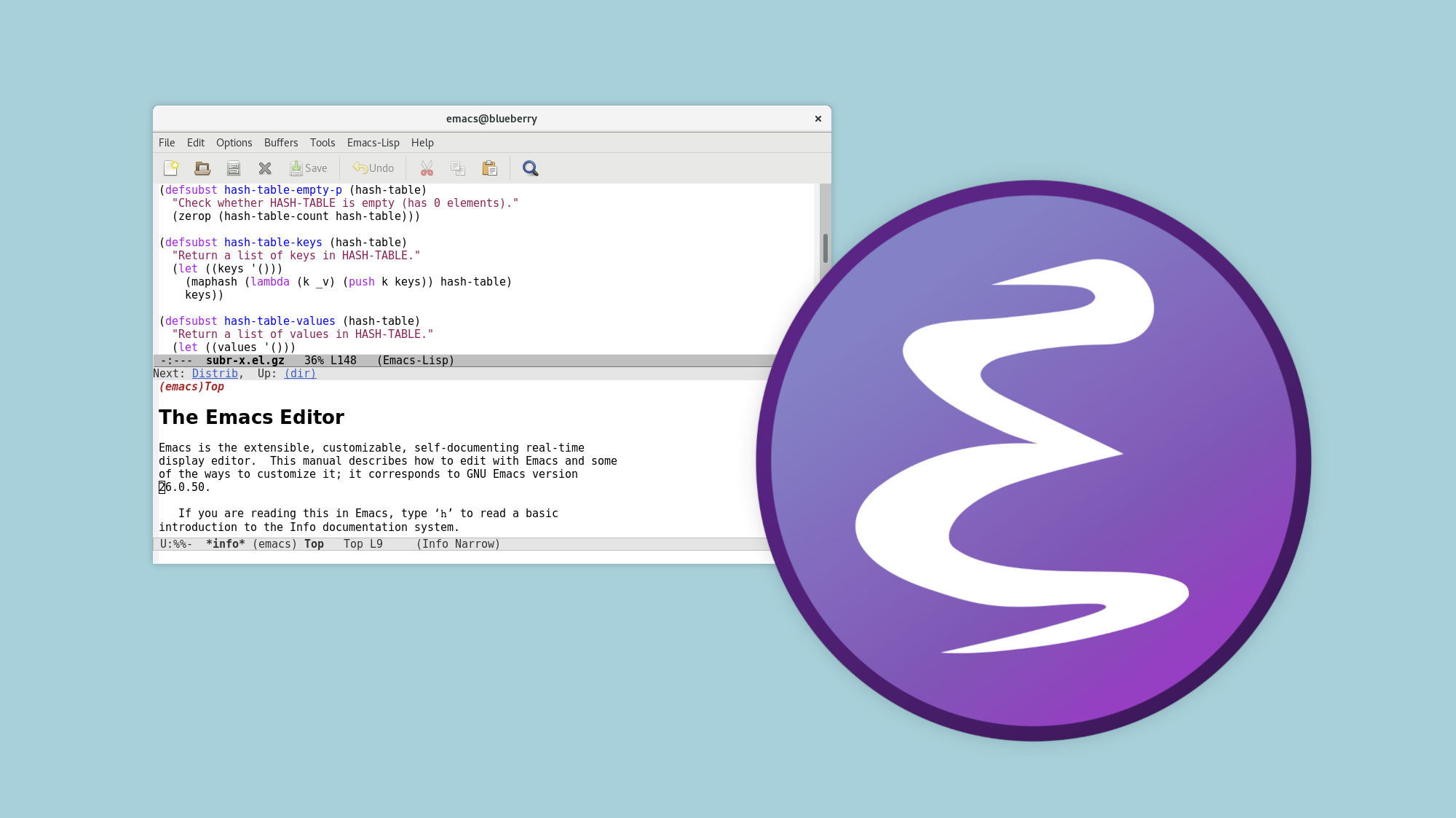
Task: Click hash-table-values function name
Action: coord(280,321)
